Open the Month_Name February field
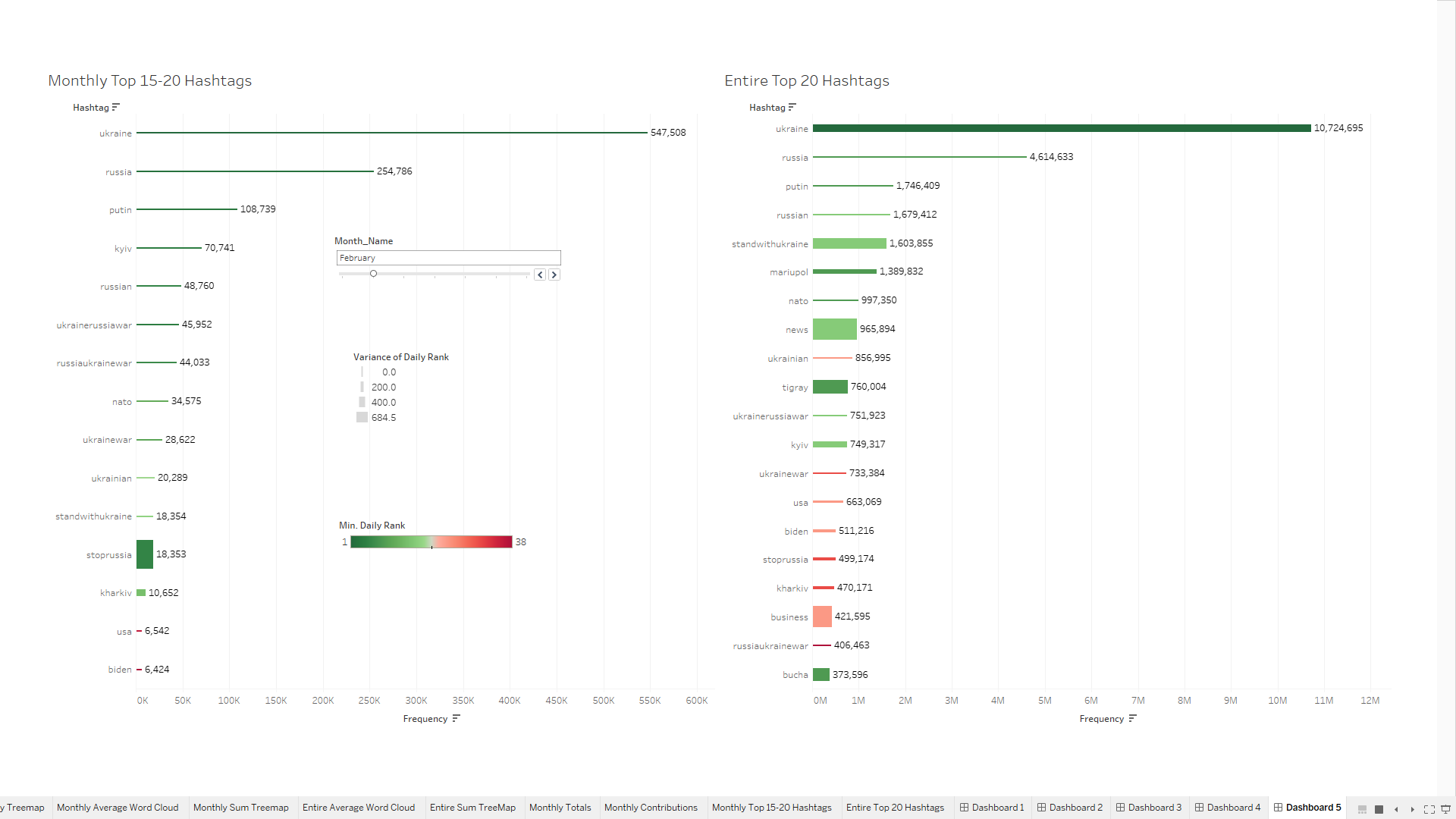The image size is (1456, 819). (448, 258)
